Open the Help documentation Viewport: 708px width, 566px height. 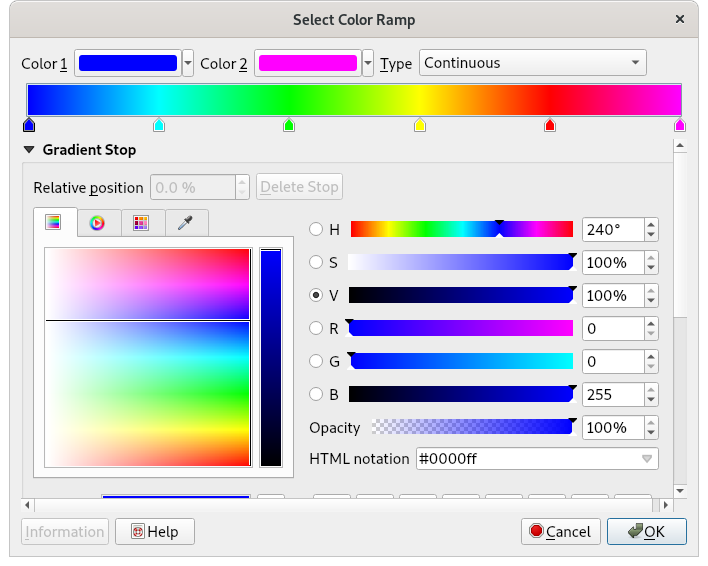point(154,531)
